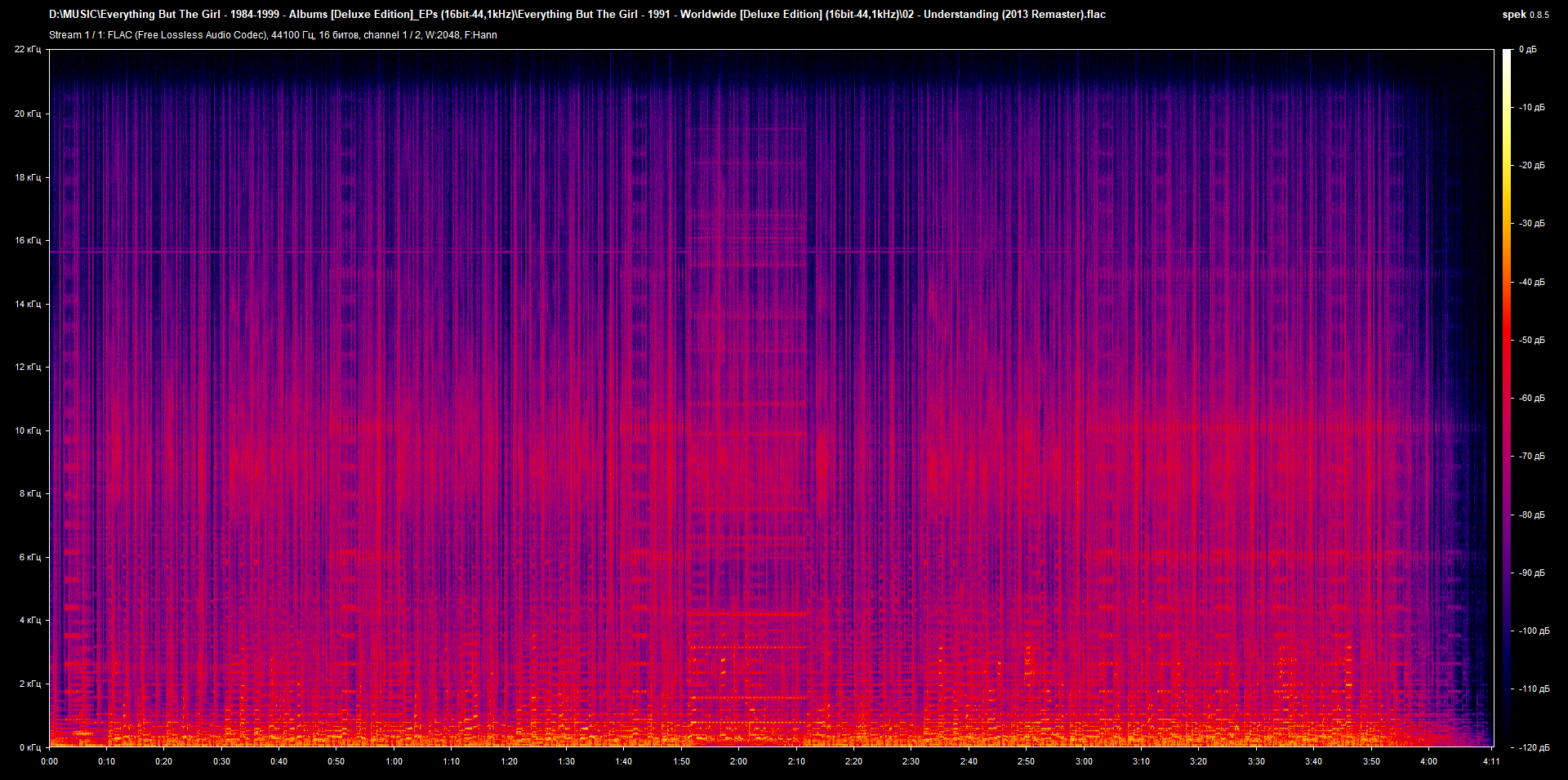
Task: Click the '22 кГц' frequency axis label
Action: click(x=28, y=50)
